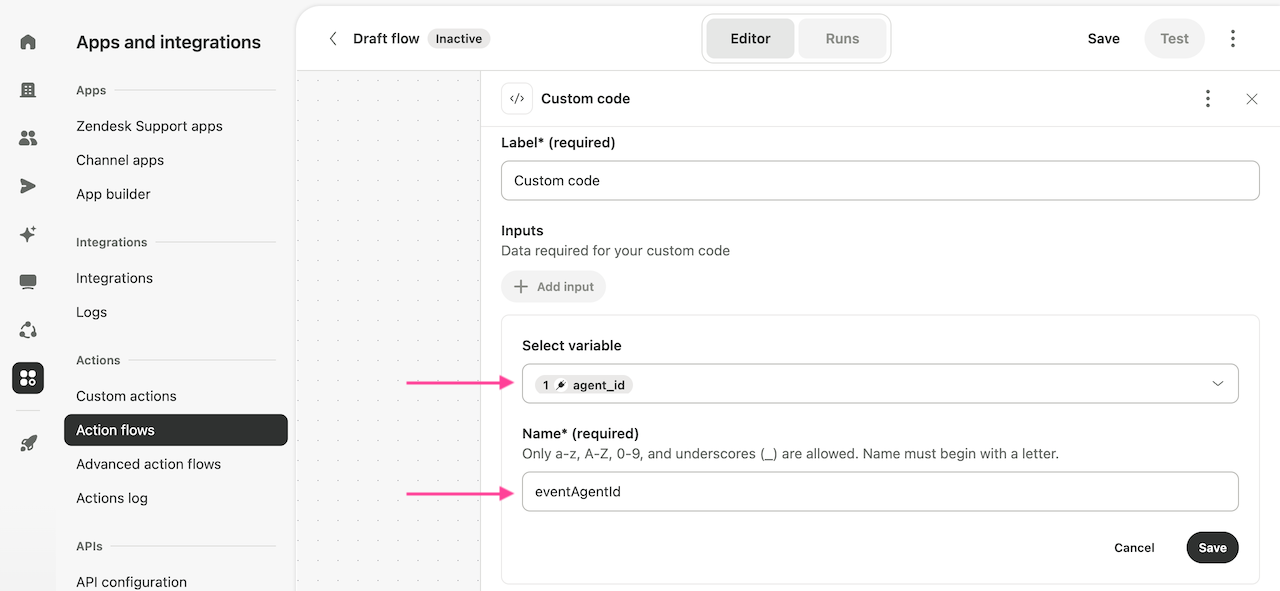Open the Workspaces monitor icon
Image resolution: width=1280 pixels, height=591 pixels.
point(28,282)
